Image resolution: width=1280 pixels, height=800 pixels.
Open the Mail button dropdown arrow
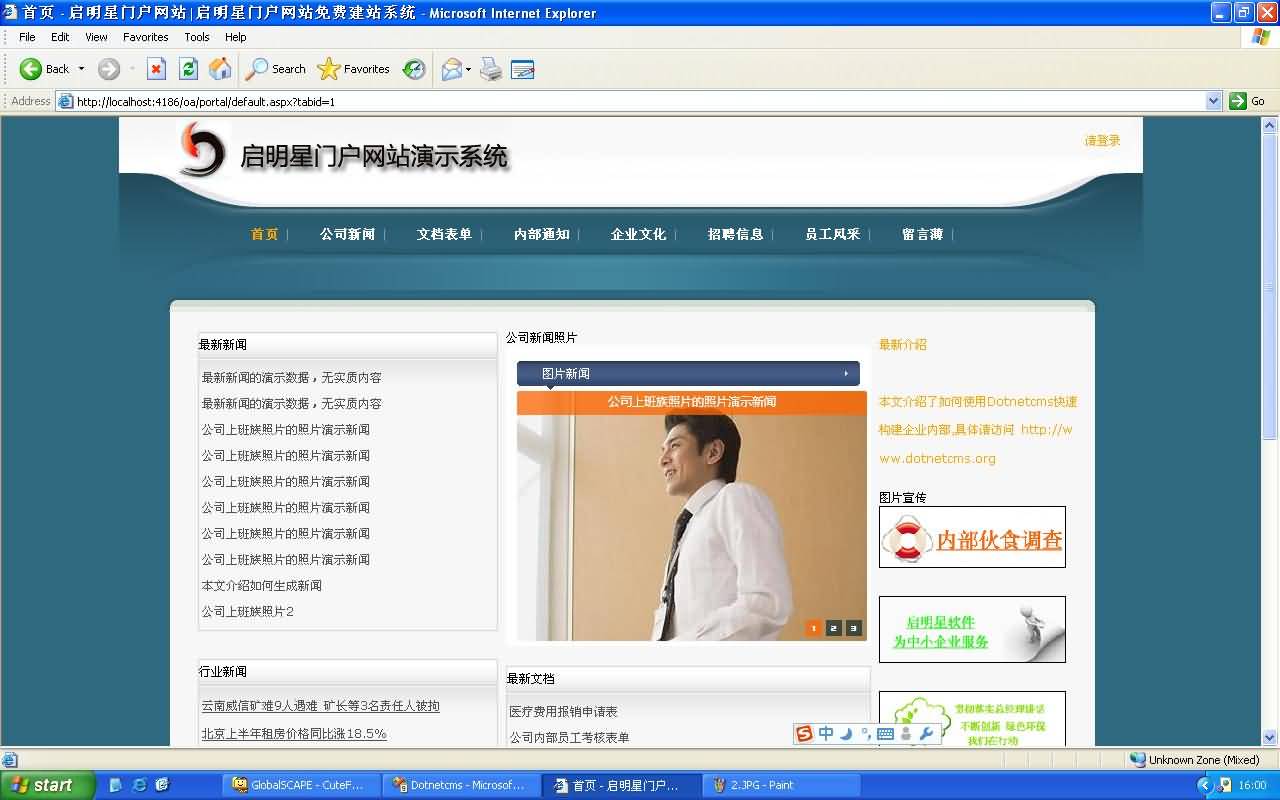468,69
